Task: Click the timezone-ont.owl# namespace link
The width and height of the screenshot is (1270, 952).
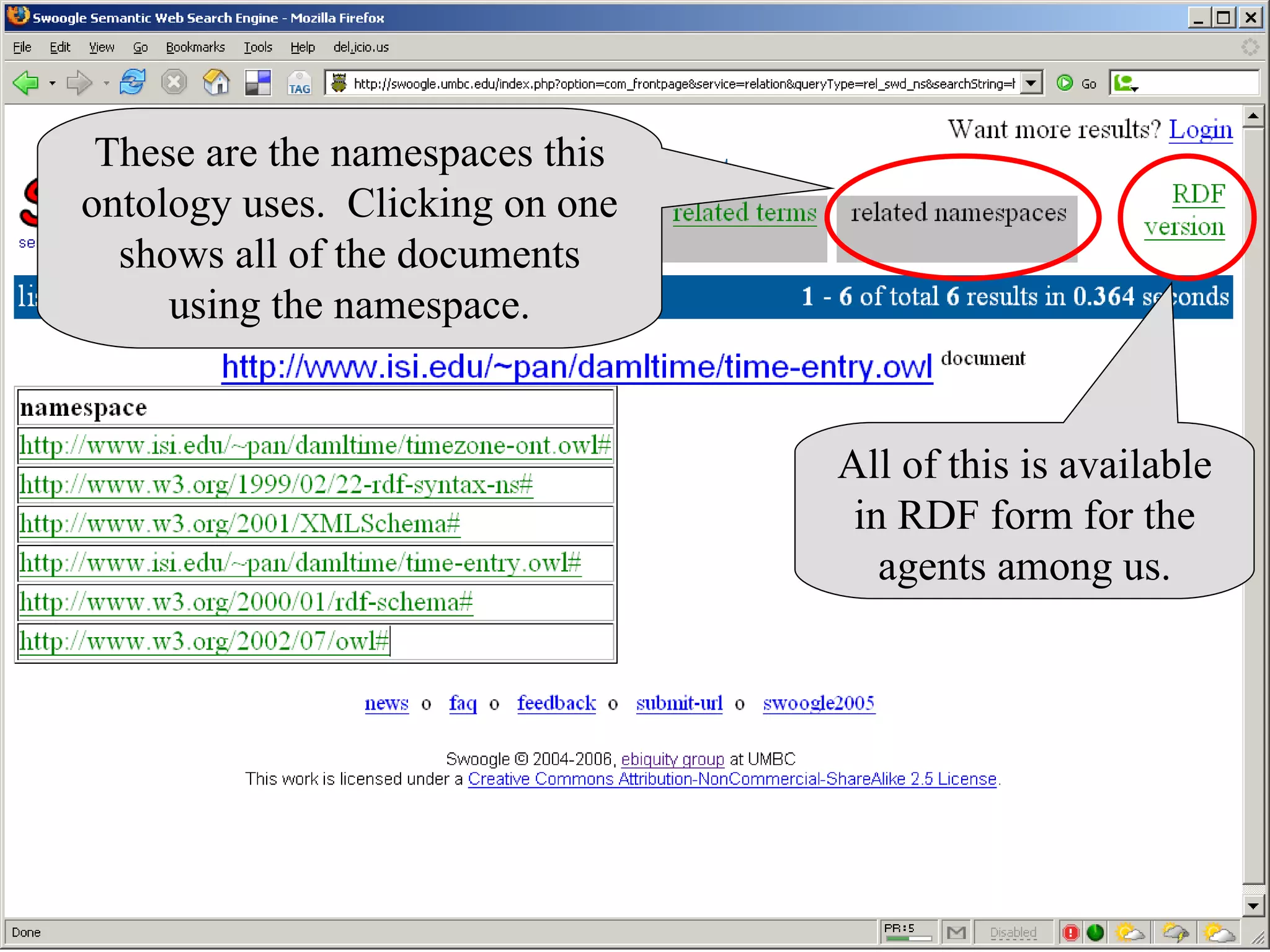Action: click(315, 445)
